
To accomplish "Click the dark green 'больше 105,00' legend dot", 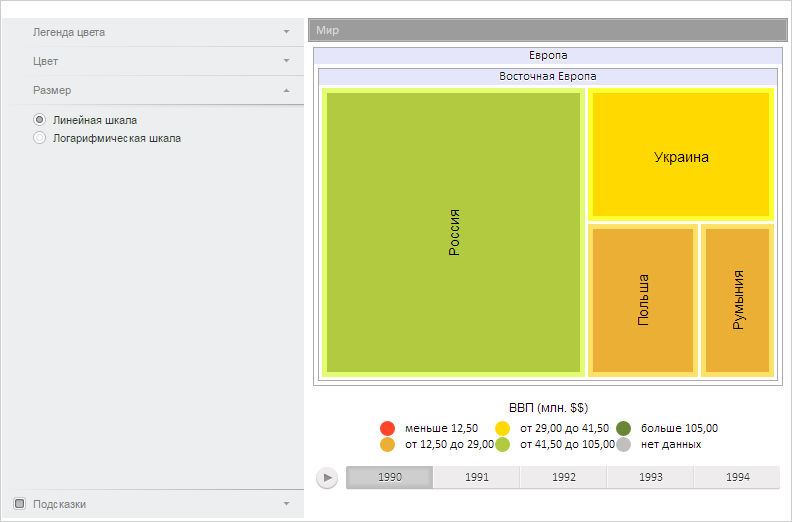I will [x=624, y=428].
